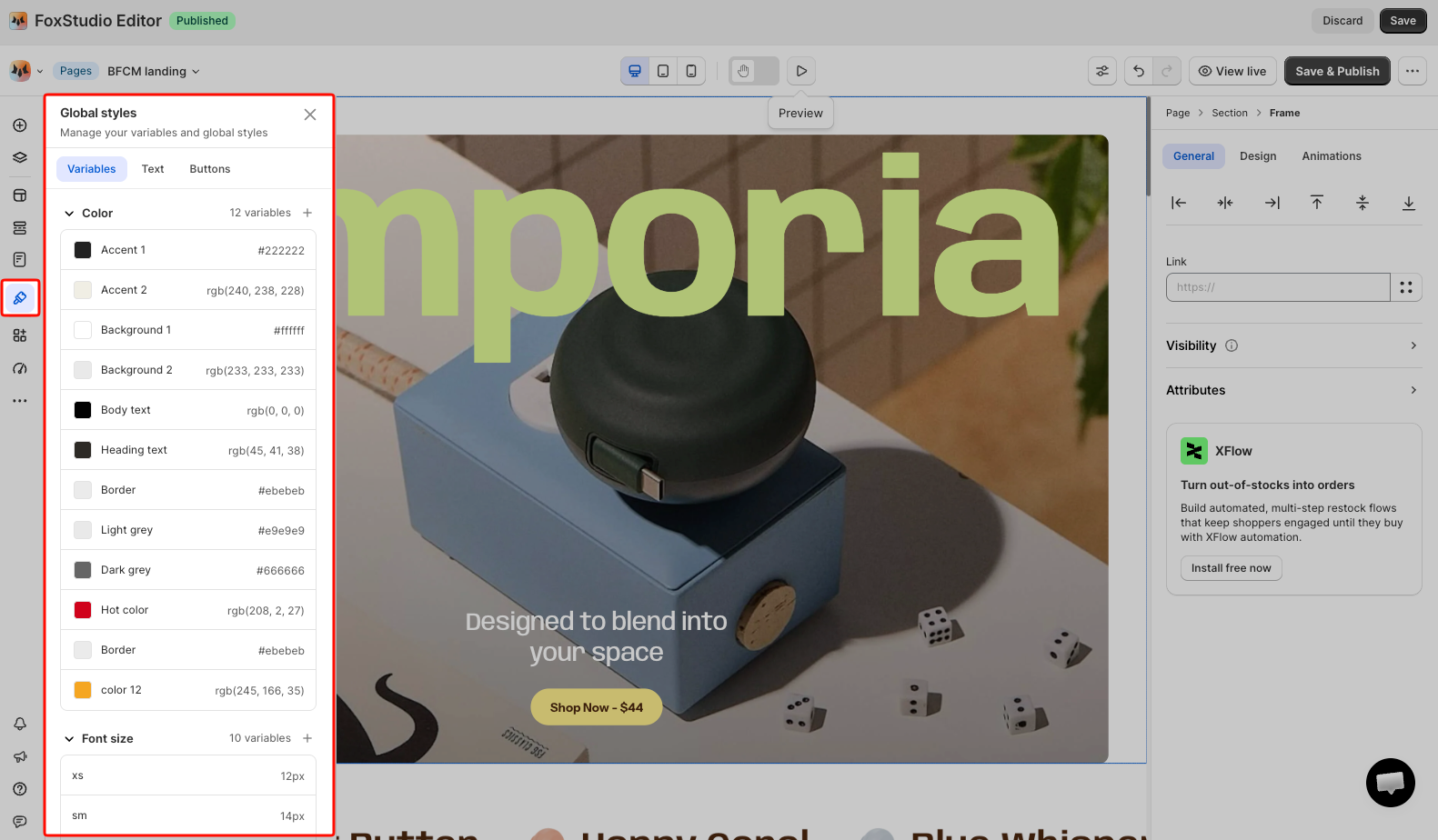Click the Dark grey color swatch
This screenshot has width=1438, height=840.
(x=83, y=570)
